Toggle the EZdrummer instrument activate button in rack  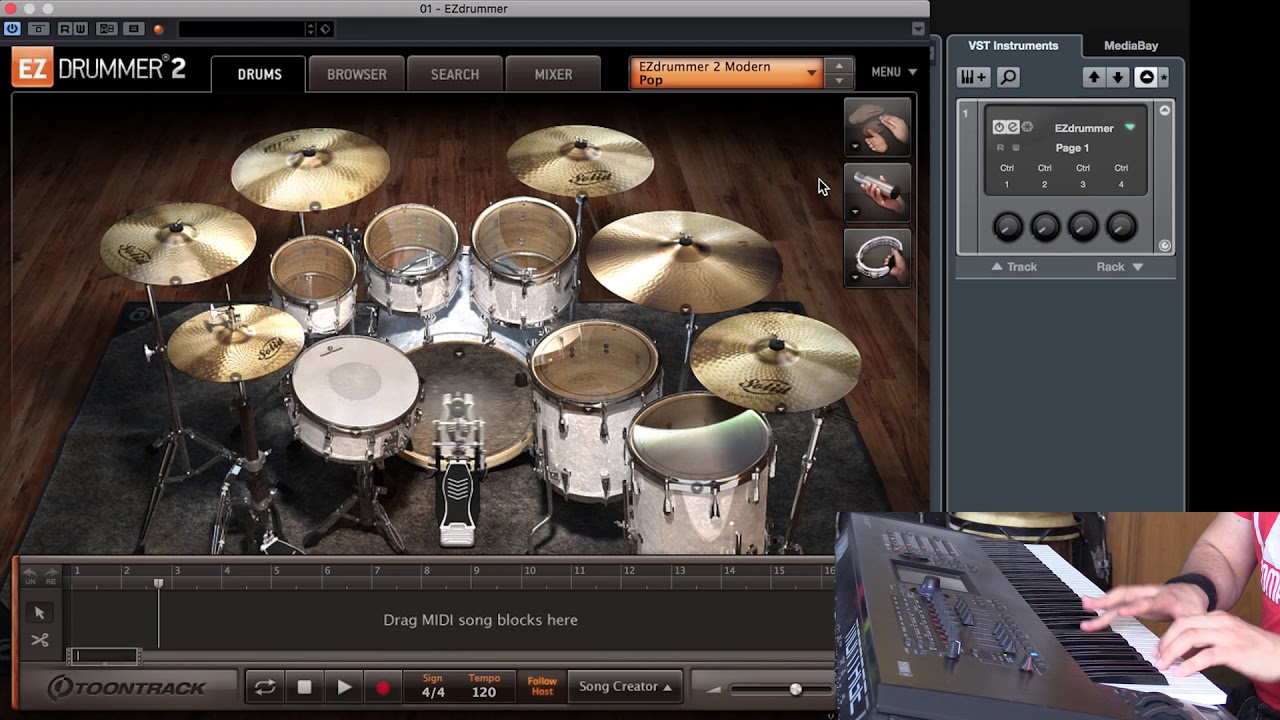point(999,127)
